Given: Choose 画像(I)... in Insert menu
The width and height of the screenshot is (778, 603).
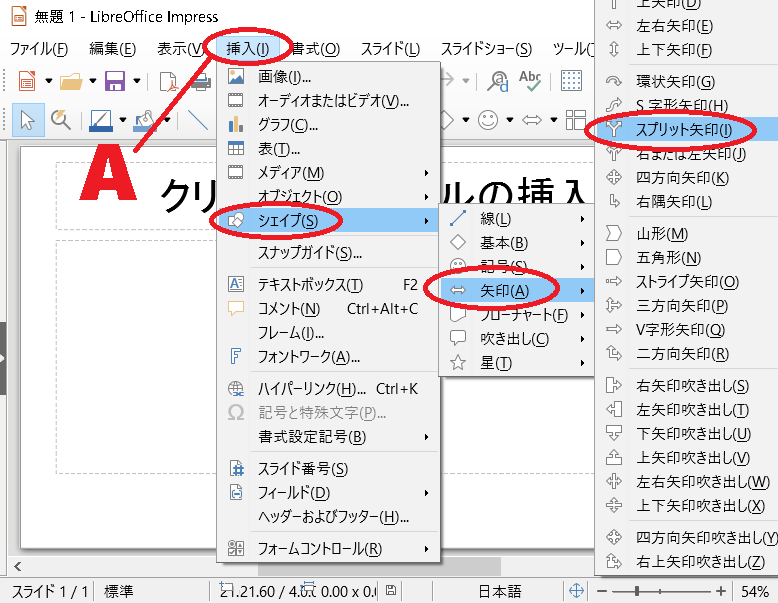Looking at the screenshot, I should 328,76.
